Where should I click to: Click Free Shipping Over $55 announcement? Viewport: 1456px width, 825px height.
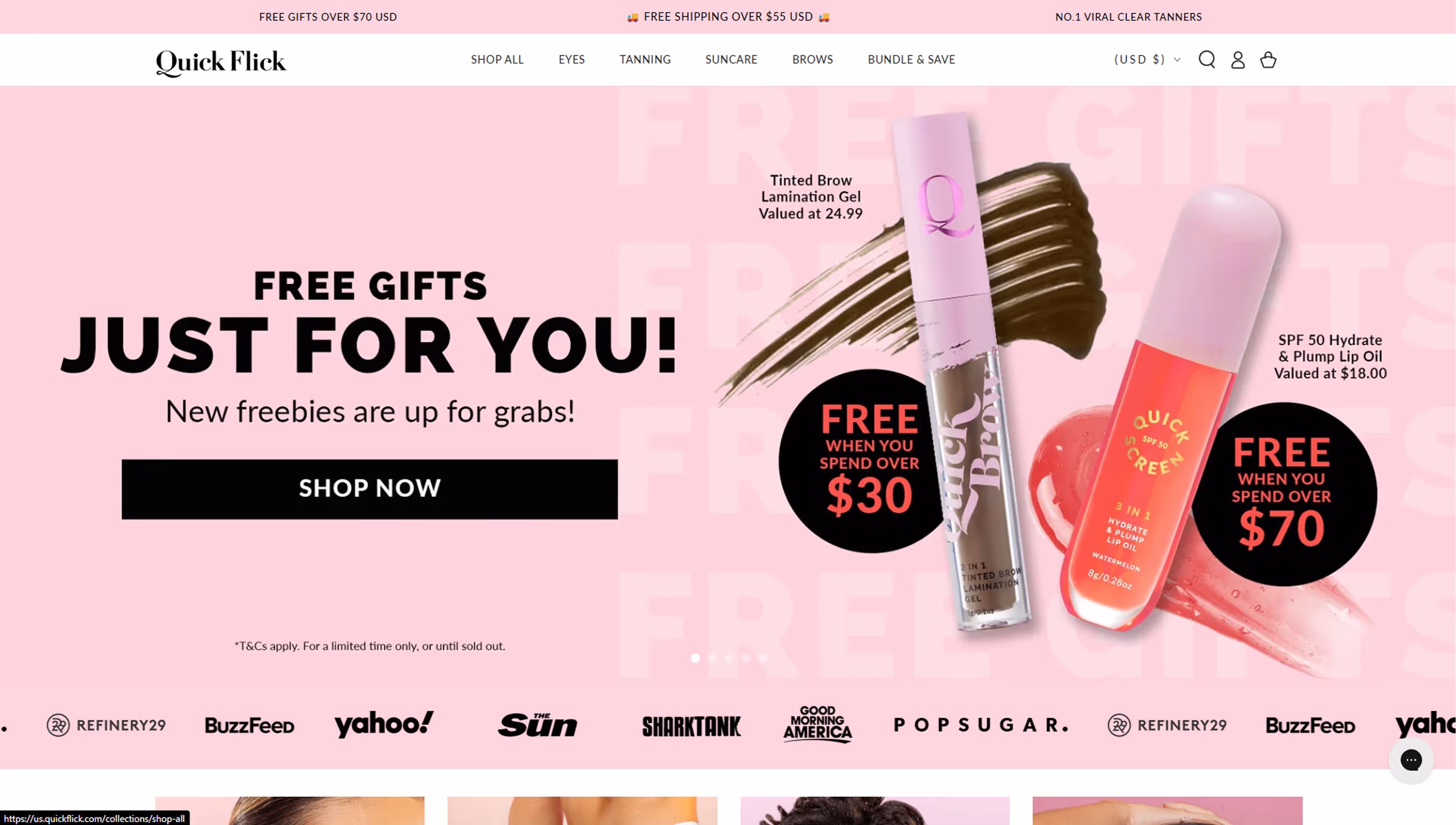728,17
